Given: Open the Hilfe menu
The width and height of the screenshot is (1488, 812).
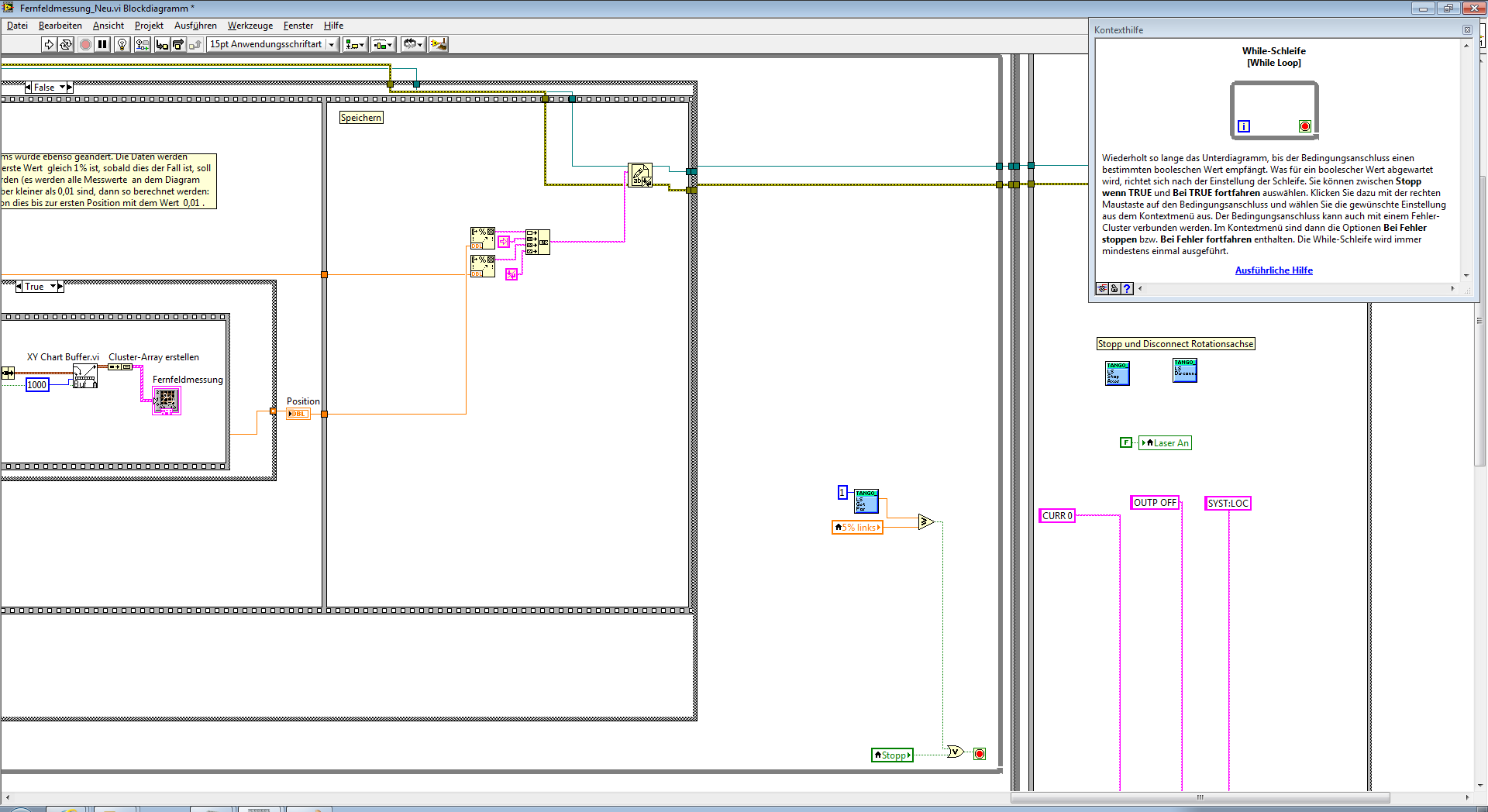Looking at the screenshot, I should click(333, 26).
